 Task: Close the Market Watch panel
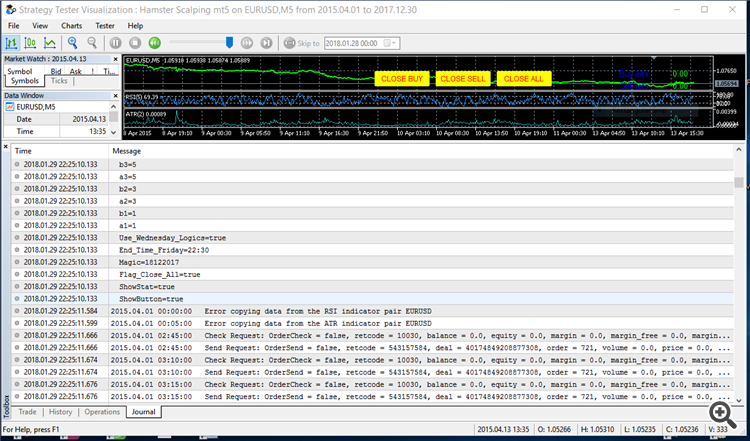pyautogui.click(x=116, y=60)
